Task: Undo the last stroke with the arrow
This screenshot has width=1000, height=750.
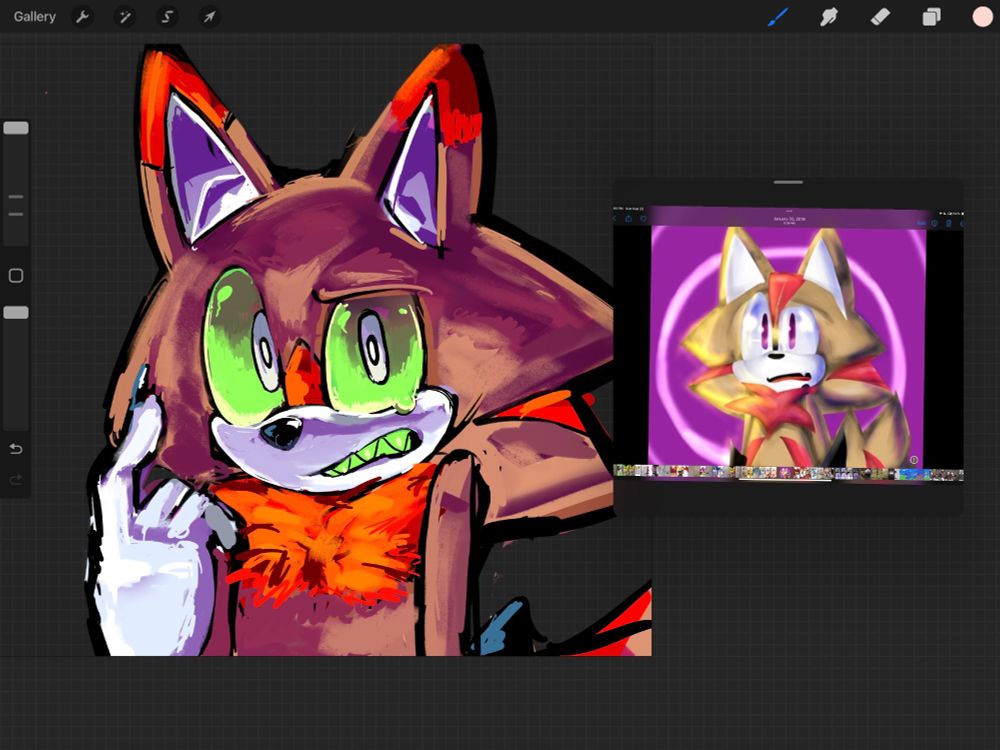Action: click(16, 449)
